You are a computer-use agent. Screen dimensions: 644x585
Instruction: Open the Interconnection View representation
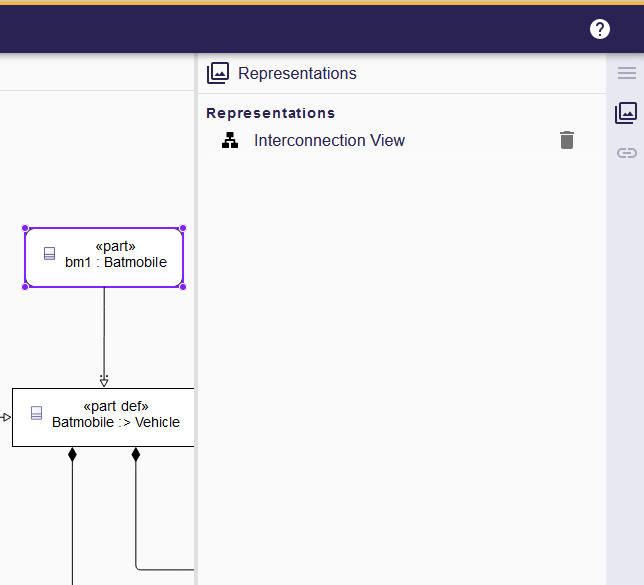coord(329,141)
